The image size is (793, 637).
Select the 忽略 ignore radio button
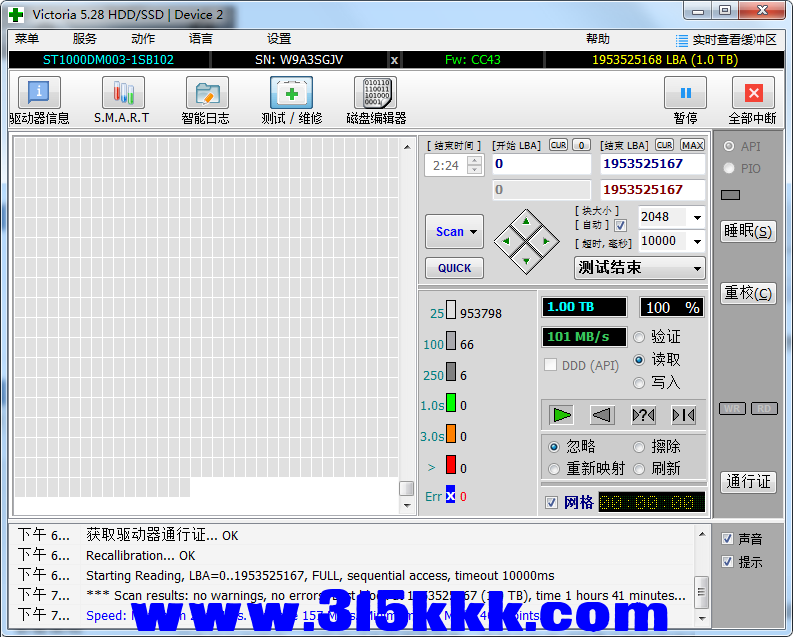coord(554,446)
